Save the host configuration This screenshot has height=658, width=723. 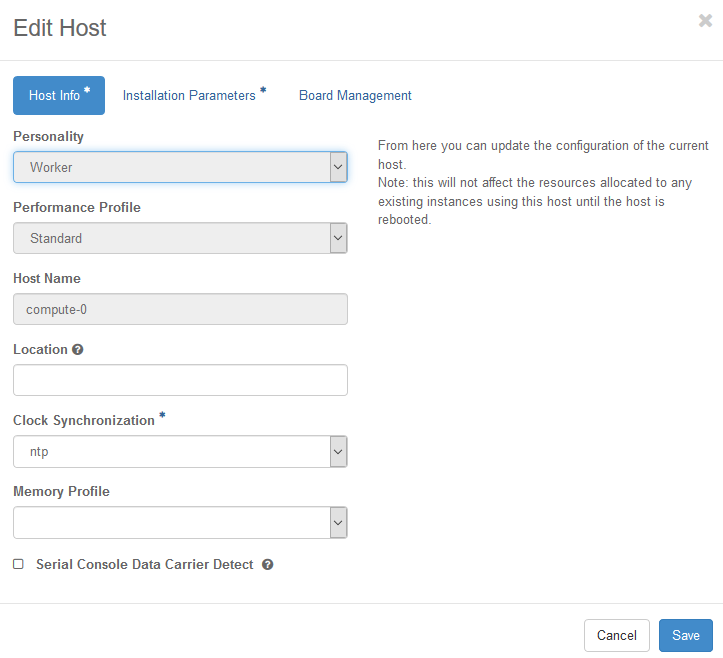pyautogui.click(x=686, y=635)
